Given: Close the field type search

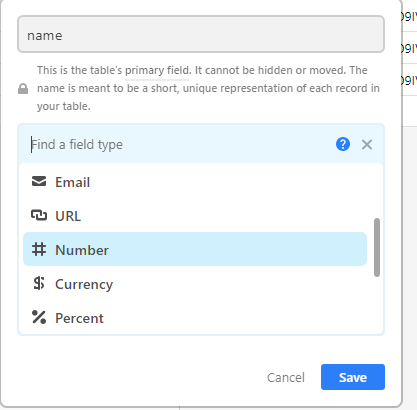Looking at the screenshot, I should tap(367, 145).
